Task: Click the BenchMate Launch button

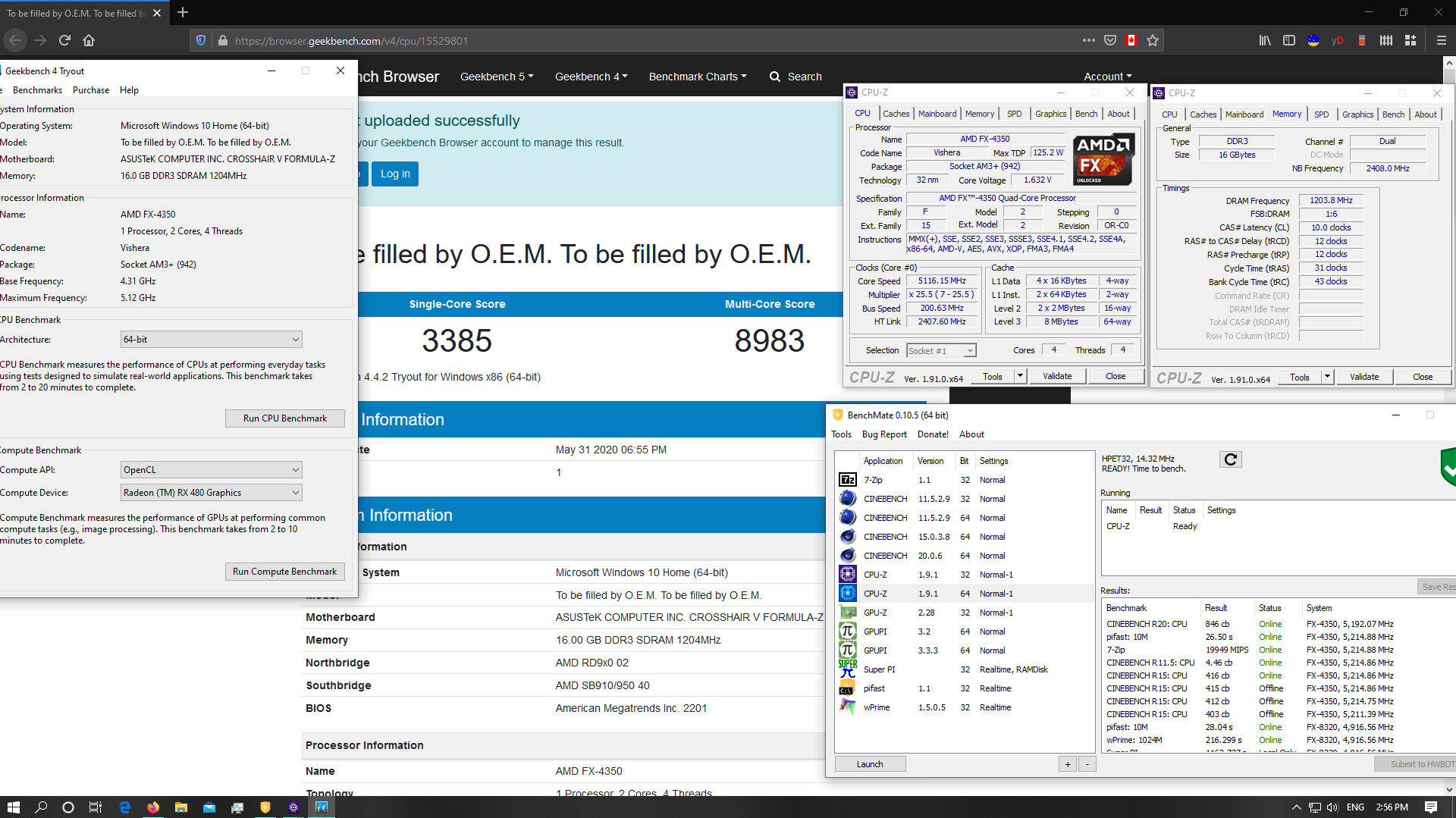Action: (x=870, y=764)
